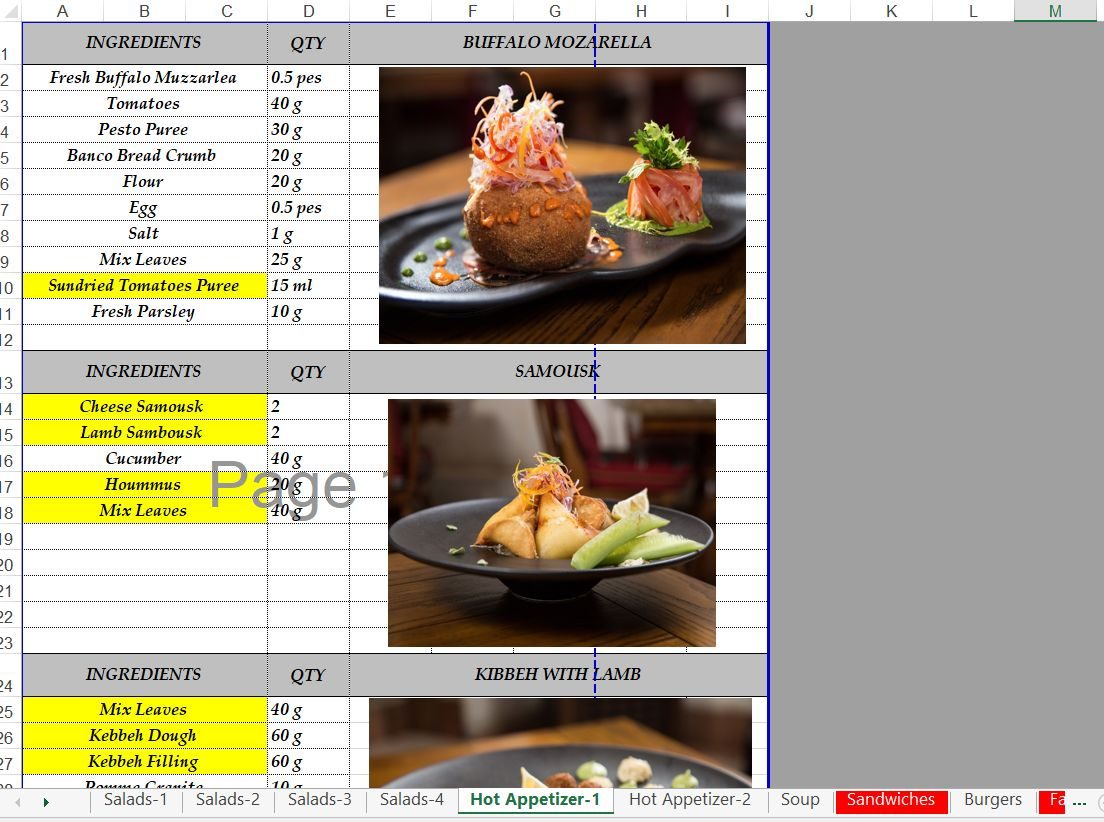Click the 'BUFFALO MOZARELLA' title cell
Image resolution: width=1104 pixels, height=822 pixels.
click(558, 43)
